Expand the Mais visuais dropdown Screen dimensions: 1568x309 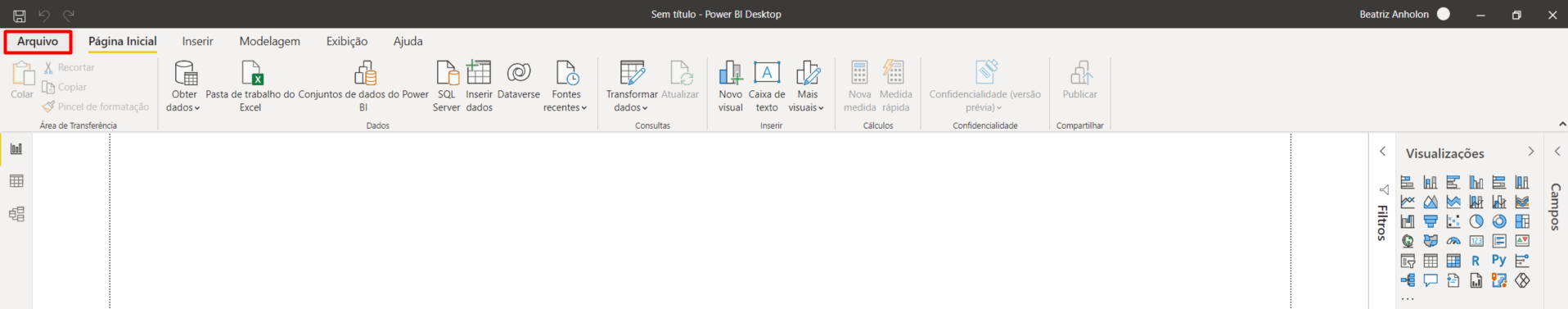pyautogui.click(x=807, y=86)
